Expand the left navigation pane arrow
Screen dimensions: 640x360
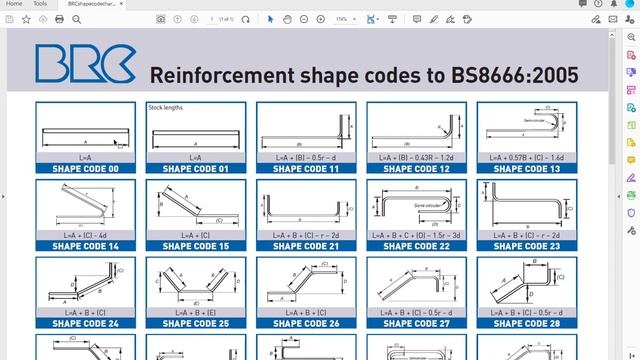pyautogui.click(x=3, y=197)
